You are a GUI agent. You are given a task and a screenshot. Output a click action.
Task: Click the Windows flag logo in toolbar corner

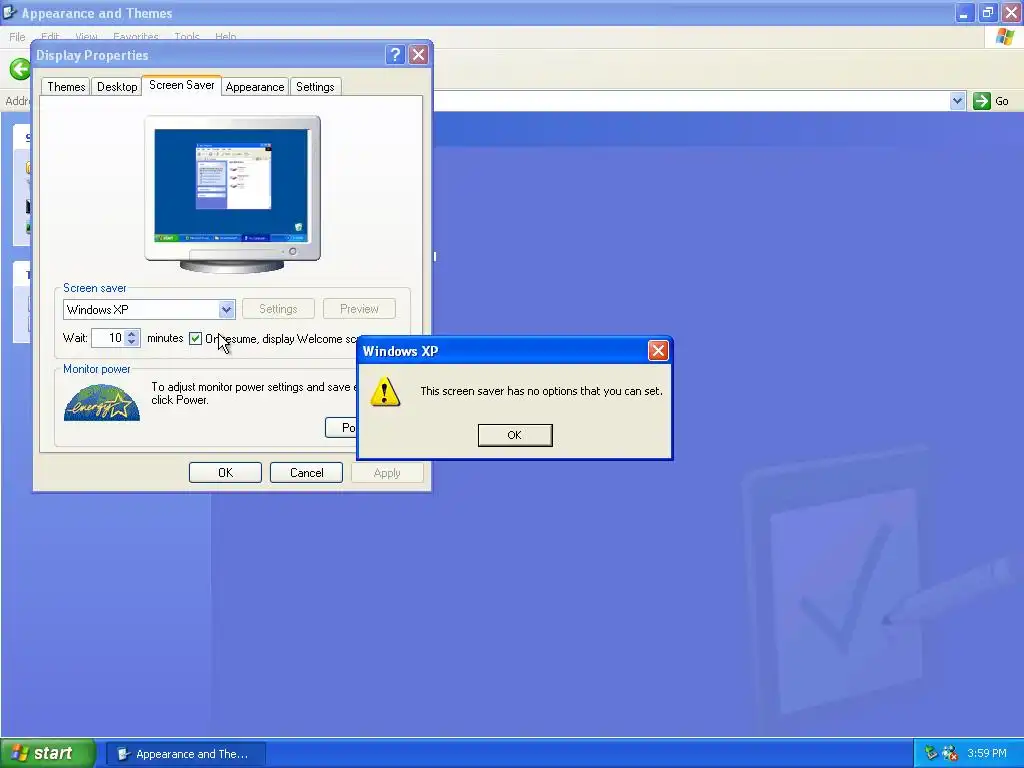1005,37
